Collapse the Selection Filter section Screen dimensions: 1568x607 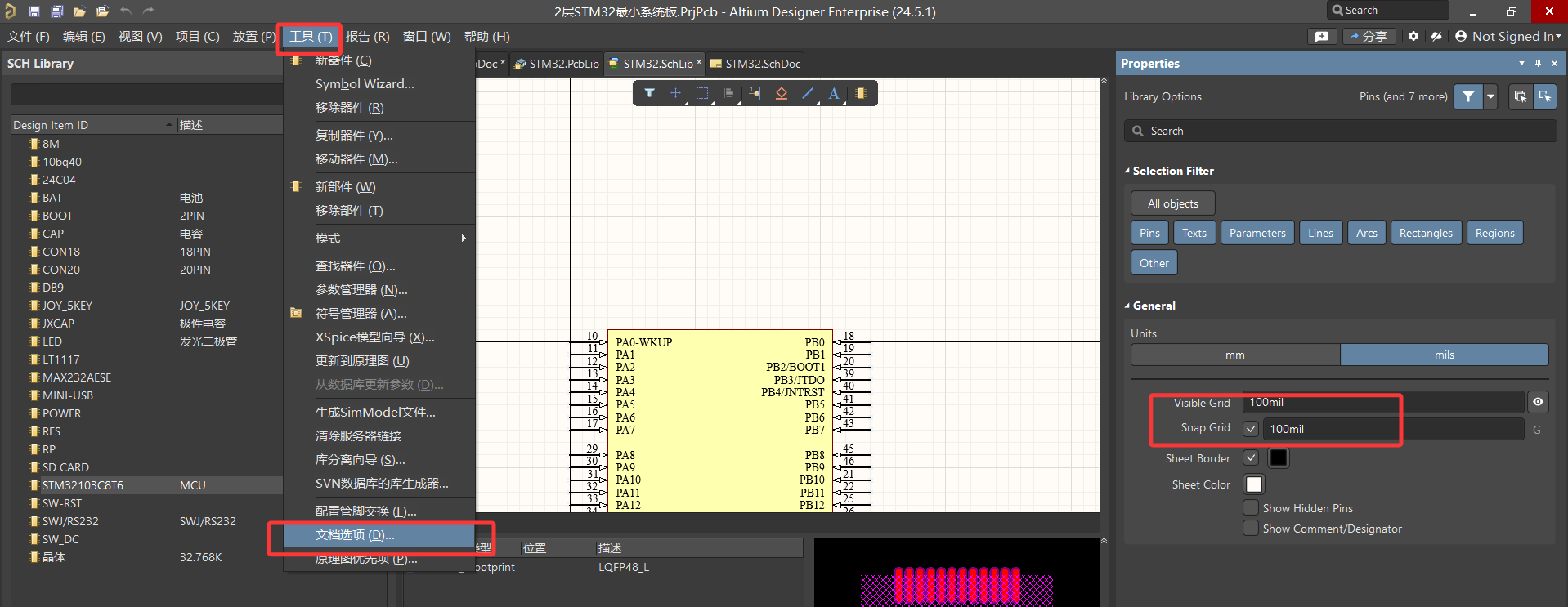point(1127,171)
